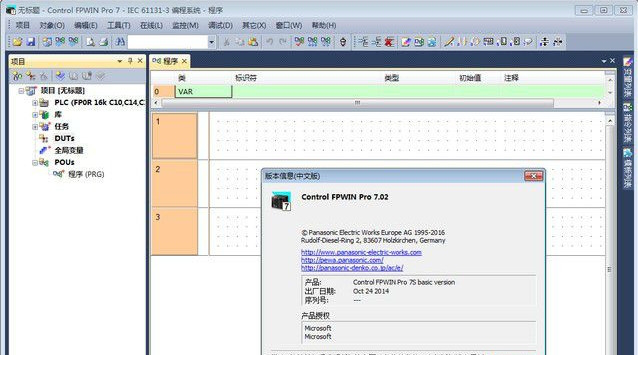Click the clipboard Paste icon
Viewport: 638px width, 369px height.
coord(253,41)
